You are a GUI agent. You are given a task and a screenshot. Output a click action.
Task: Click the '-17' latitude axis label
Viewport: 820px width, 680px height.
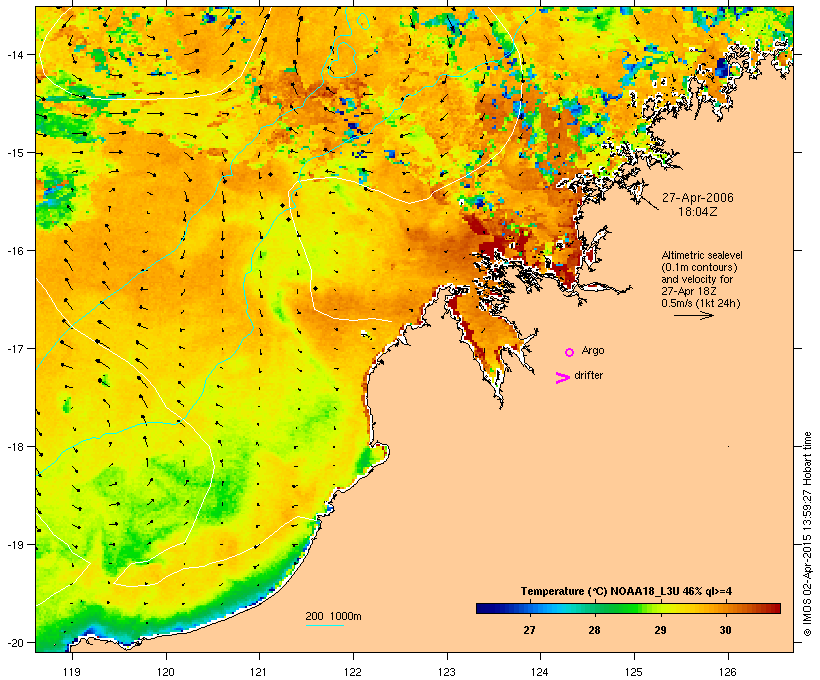coord(15,348)
